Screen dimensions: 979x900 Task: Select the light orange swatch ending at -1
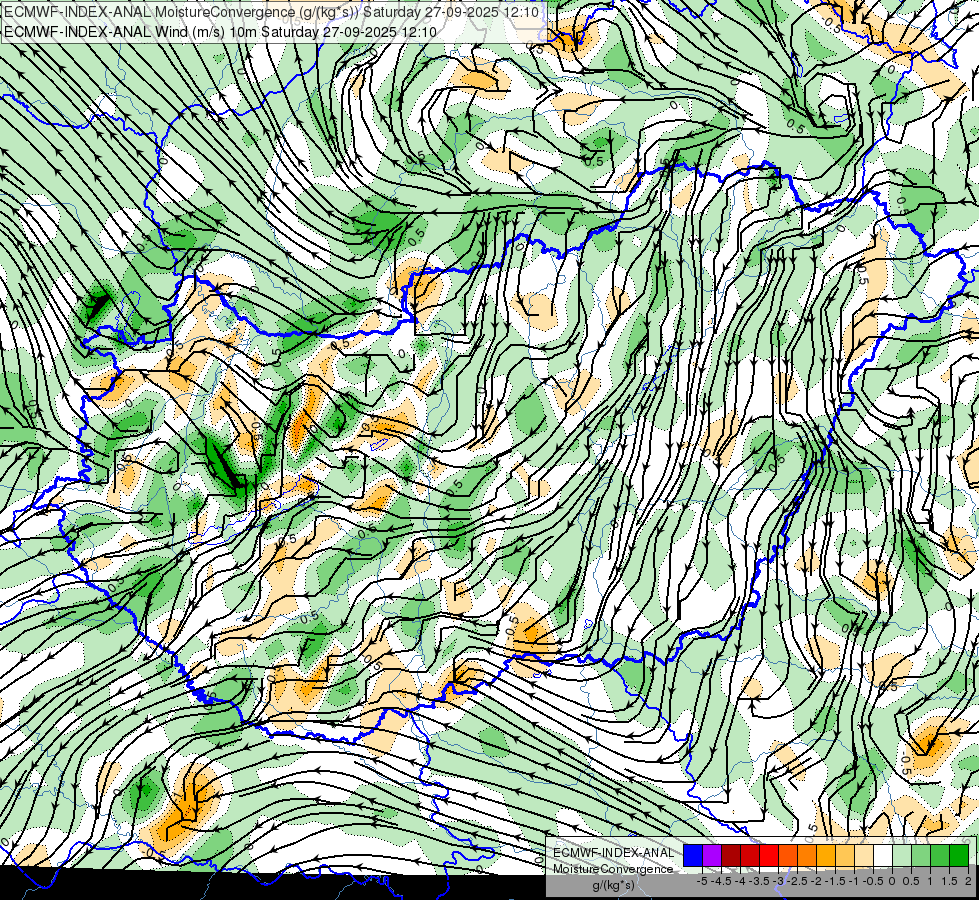coord(845,856)
